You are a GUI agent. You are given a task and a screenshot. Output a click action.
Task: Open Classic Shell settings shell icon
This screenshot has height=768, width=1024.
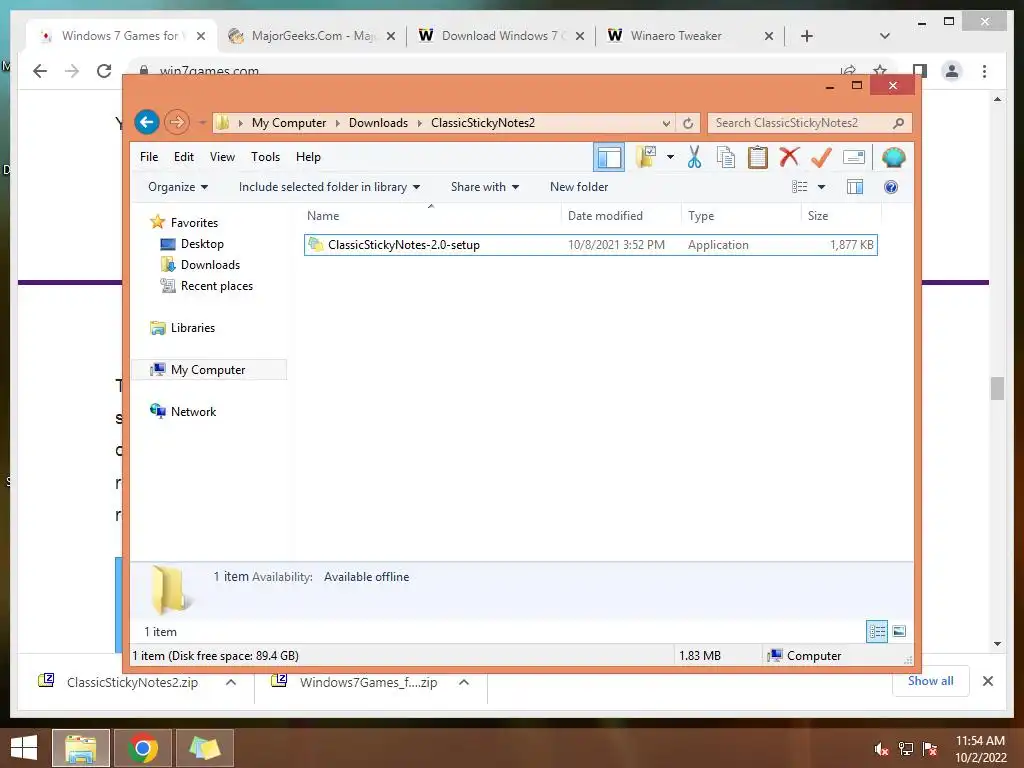(x=893, y=157)
